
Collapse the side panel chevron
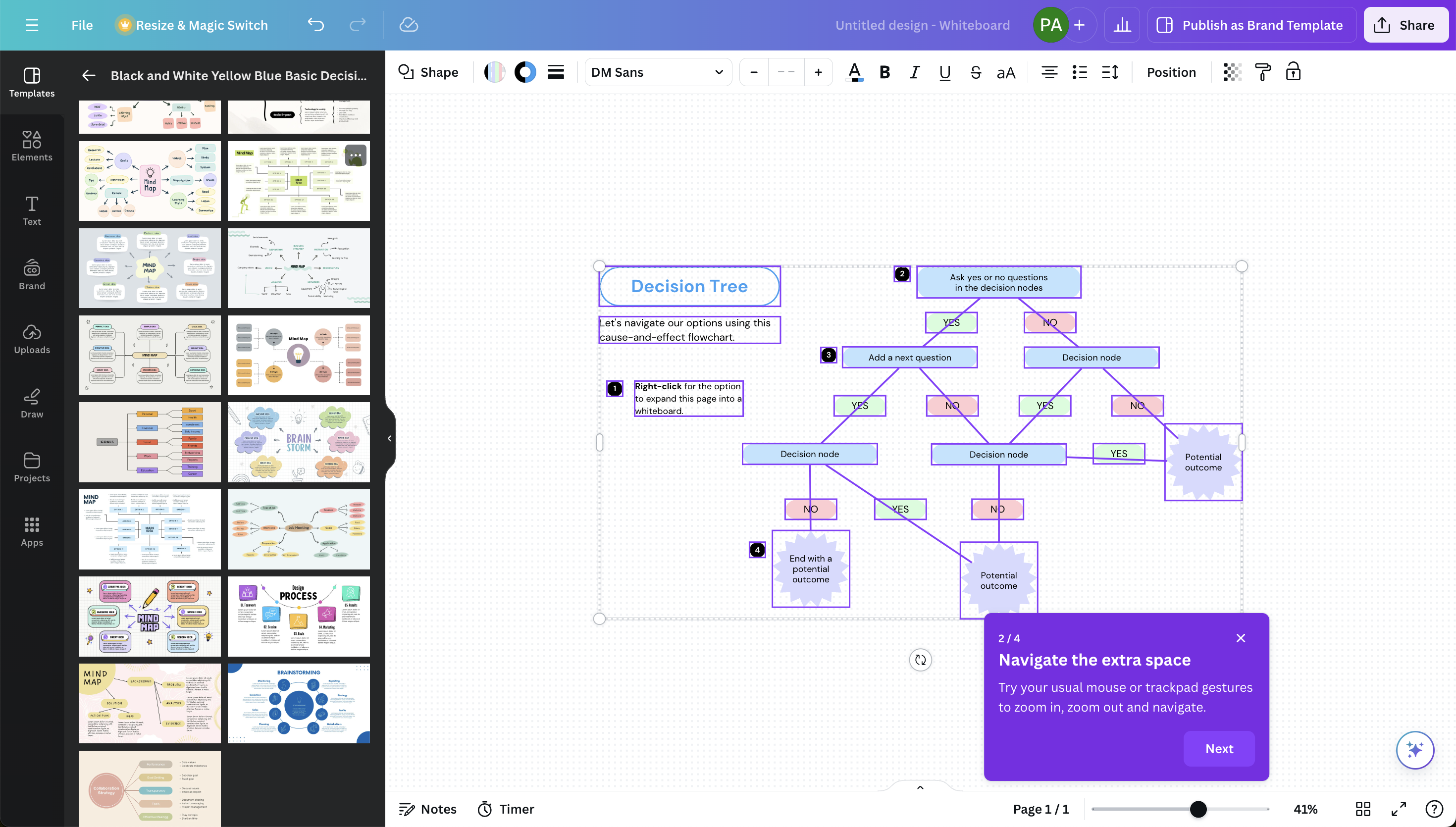[390, 438]
